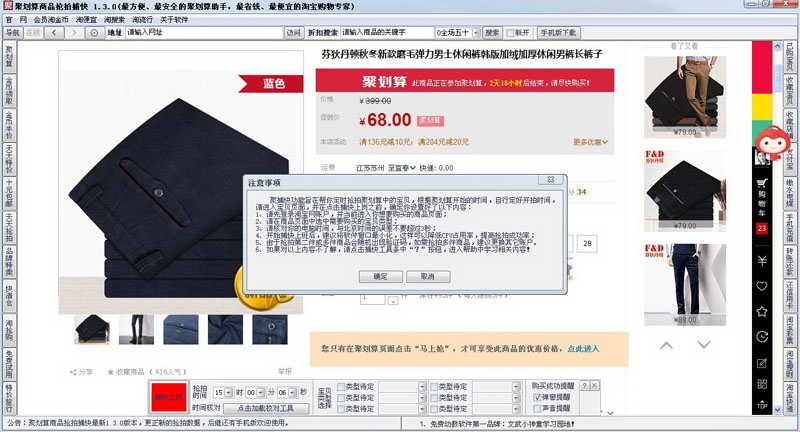Open the 已购宝贝 right sidebar tab
Screen dimensions: 800x432
[x=789, y=57]
